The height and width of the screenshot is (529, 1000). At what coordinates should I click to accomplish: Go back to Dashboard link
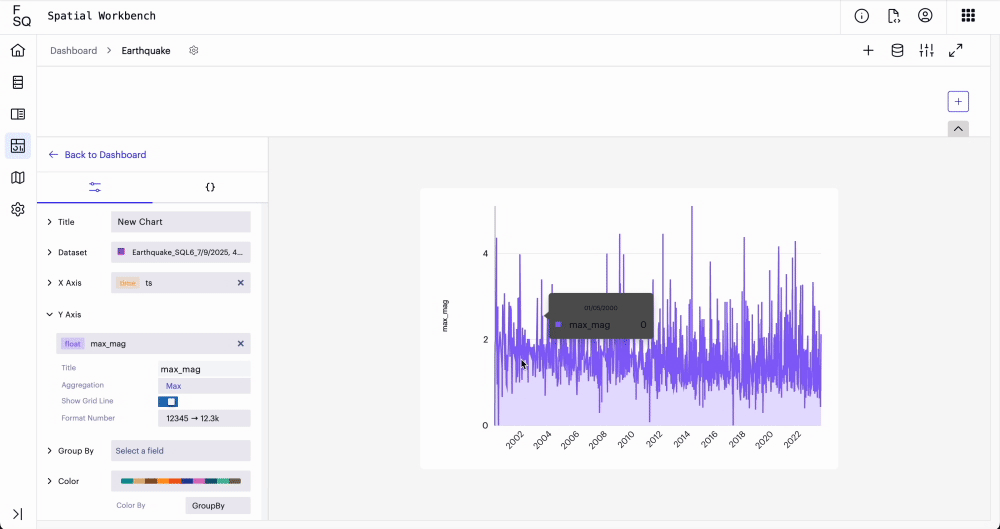[x=98, y=154]
